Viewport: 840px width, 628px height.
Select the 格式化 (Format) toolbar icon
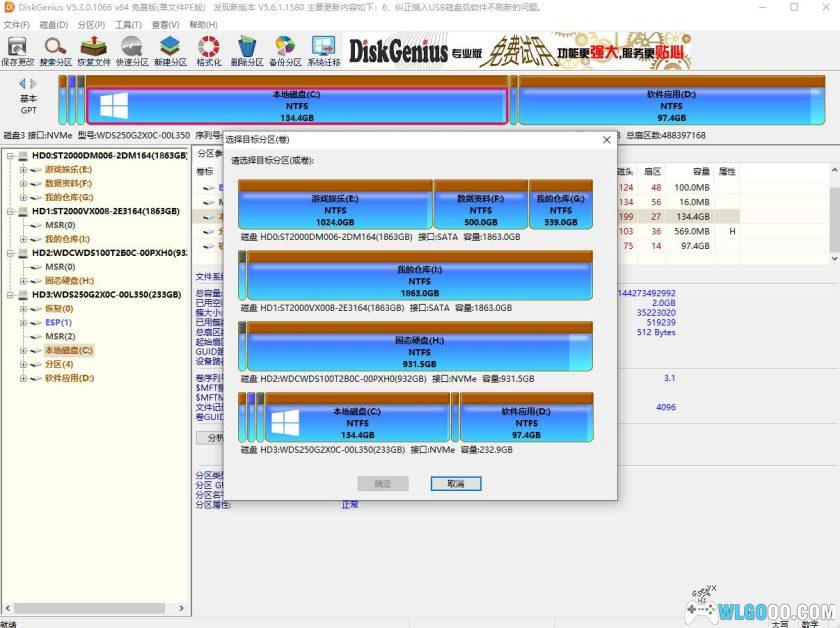[x=207, y=48]
